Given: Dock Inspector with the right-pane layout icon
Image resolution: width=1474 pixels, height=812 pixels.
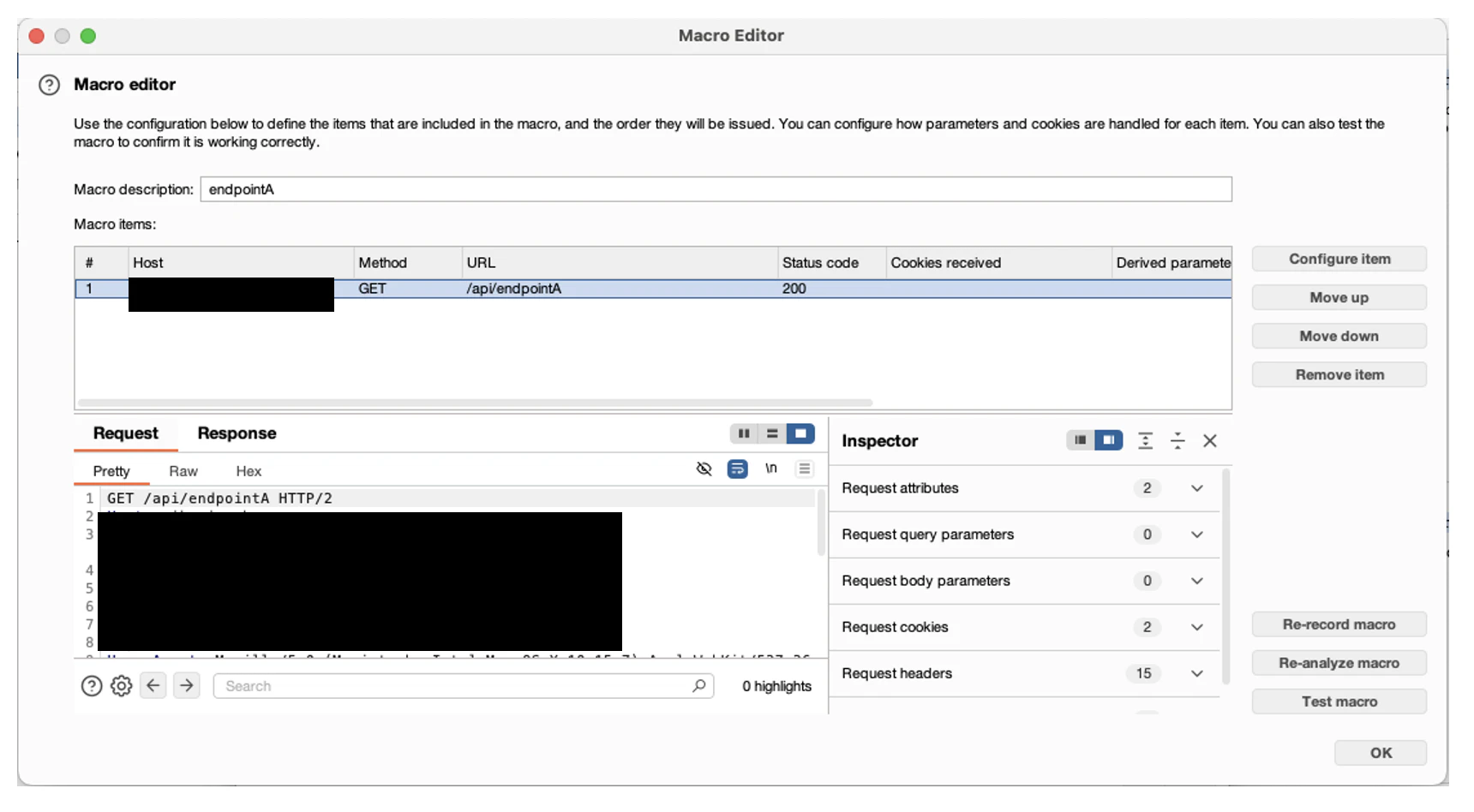Looking at the screenshot, I should 1109,440.
